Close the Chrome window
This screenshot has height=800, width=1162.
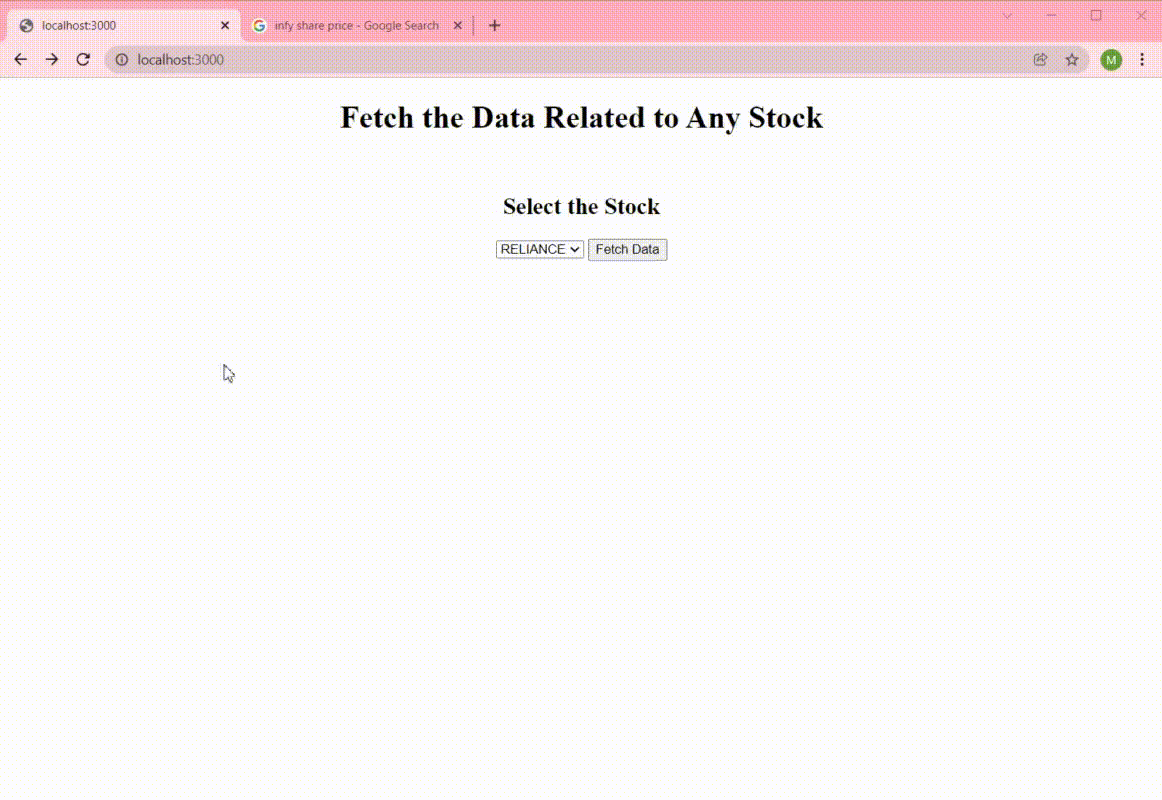tap(1141, 15)
